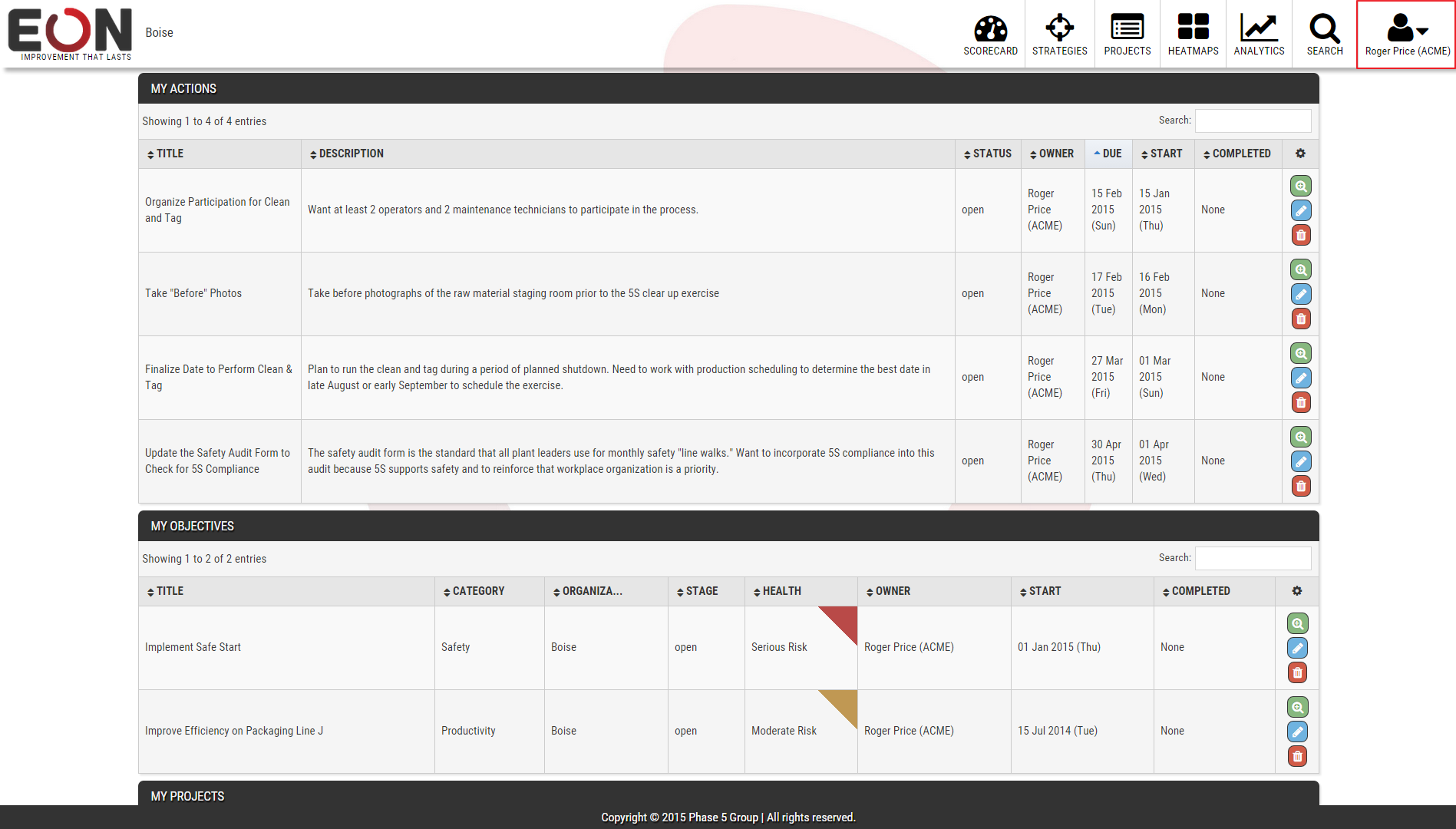The image size is (1456, 829).
Task: Edit the Finalize Date to Perform Clean & Tag action
Action: click(x=1301, y=378)
